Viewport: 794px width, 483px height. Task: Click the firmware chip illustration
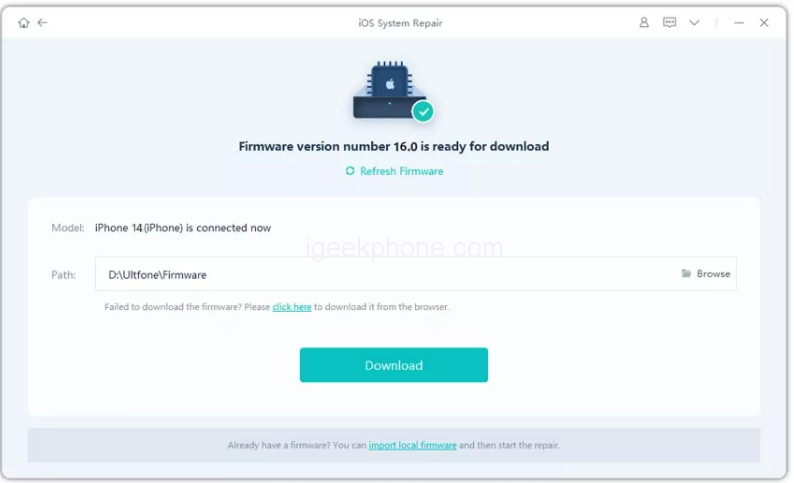pyautogui.click(x=389, y=90)
